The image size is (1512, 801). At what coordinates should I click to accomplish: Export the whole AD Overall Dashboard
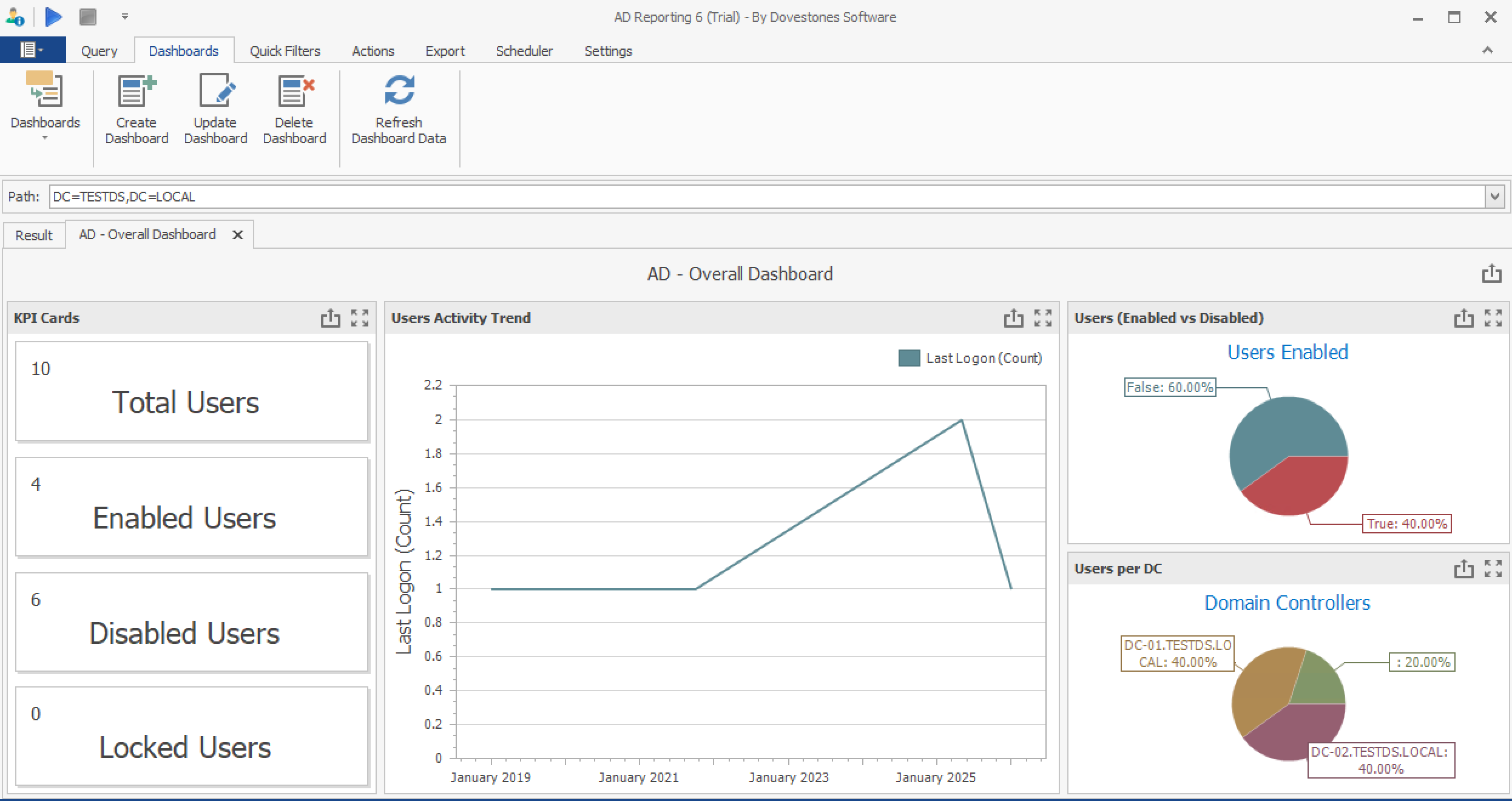point(1492,274)
